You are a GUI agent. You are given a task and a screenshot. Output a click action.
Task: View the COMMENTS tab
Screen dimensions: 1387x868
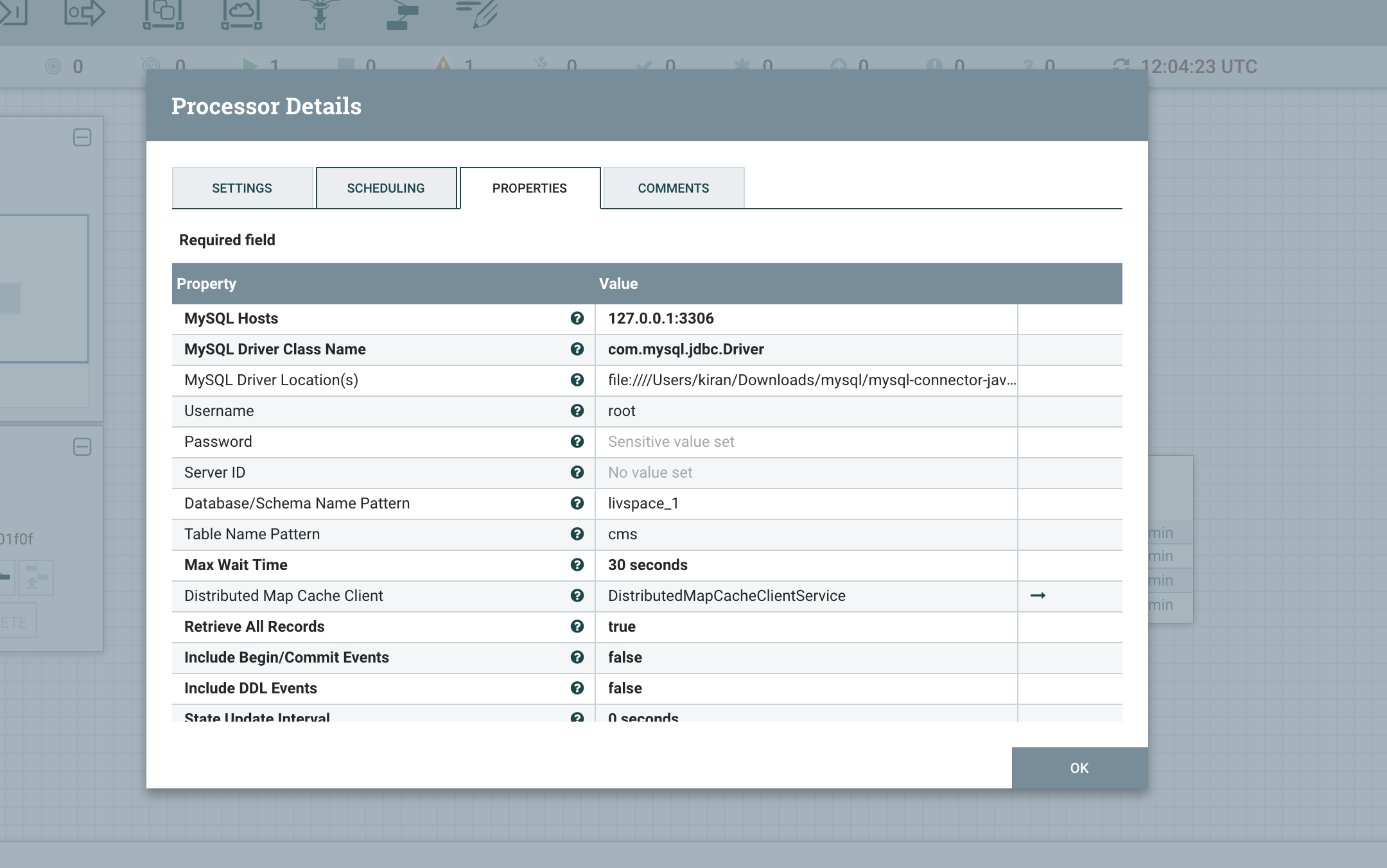[x=673, y=187]
